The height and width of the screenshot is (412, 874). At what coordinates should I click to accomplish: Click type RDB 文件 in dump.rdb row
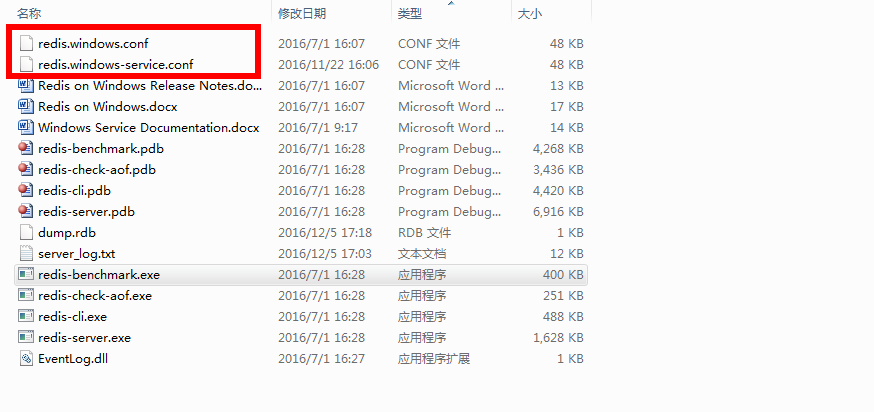coord(425,232)
